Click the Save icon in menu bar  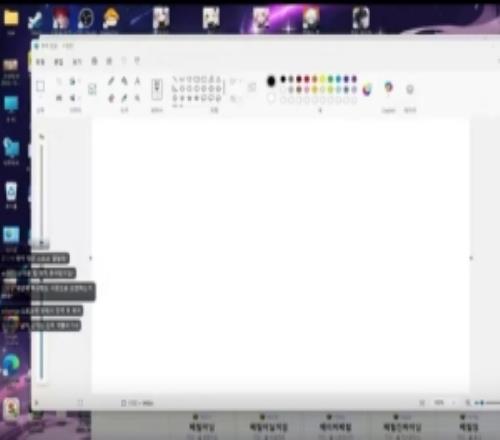[x=94, y=61]
